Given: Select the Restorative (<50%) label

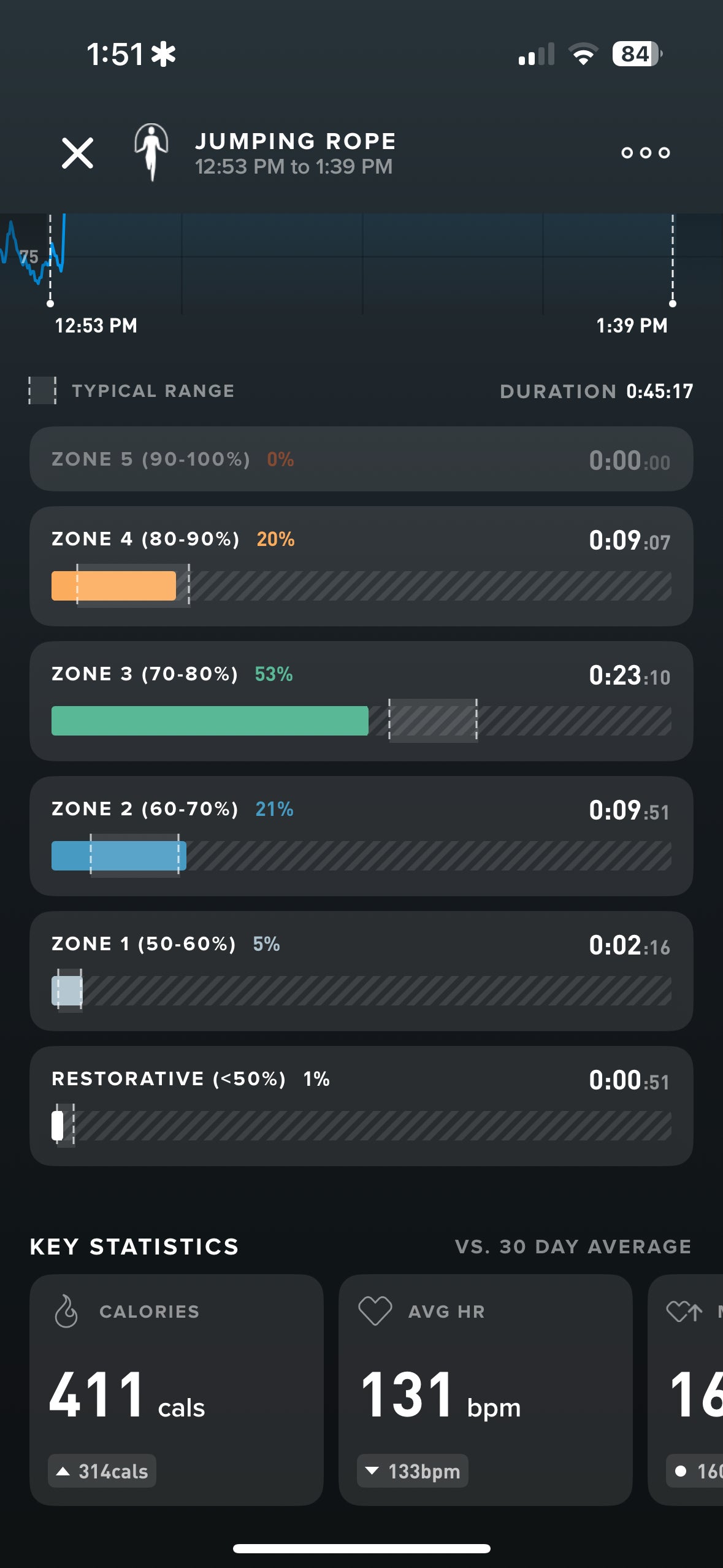Looking at the screenshot, I should point(169,1078).
